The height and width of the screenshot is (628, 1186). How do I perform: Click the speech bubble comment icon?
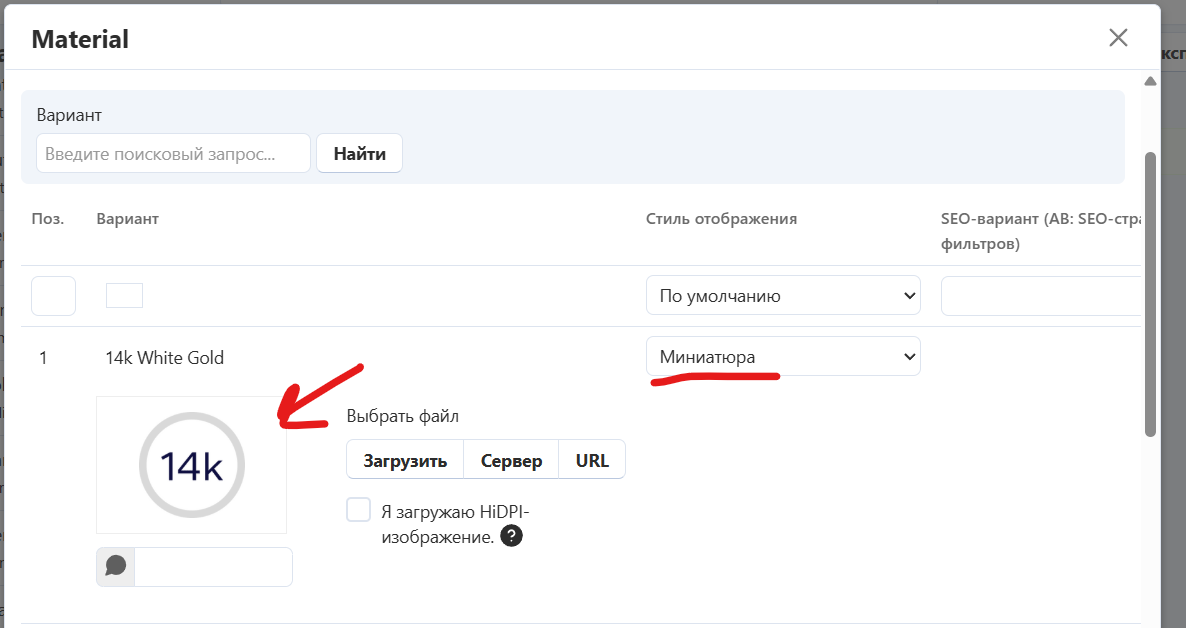pos(116,566)
